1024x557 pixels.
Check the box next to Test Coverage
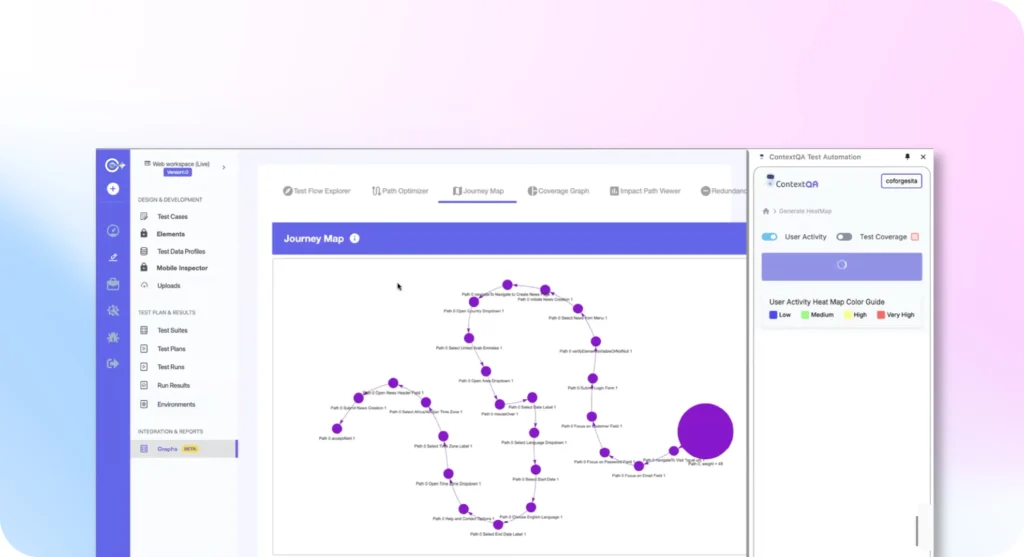(914, 237)
